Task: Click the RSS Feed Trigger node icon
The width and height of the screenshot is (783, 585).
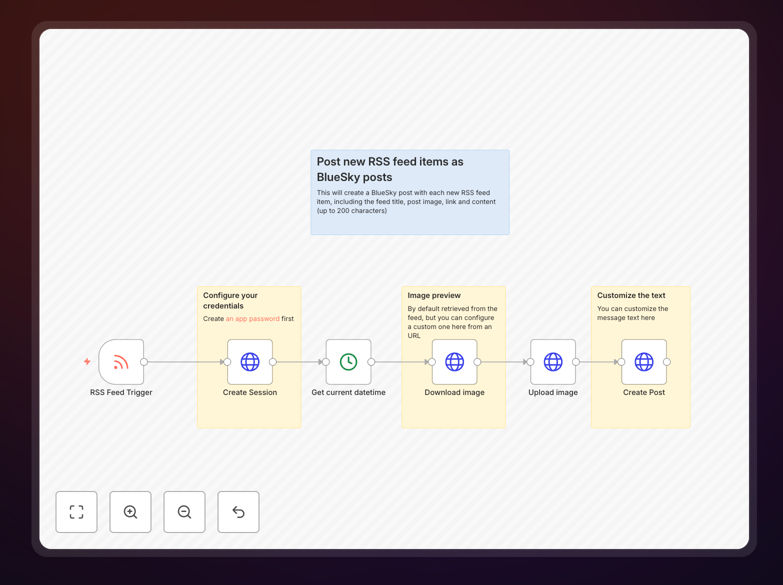Action: pos(121,362)
